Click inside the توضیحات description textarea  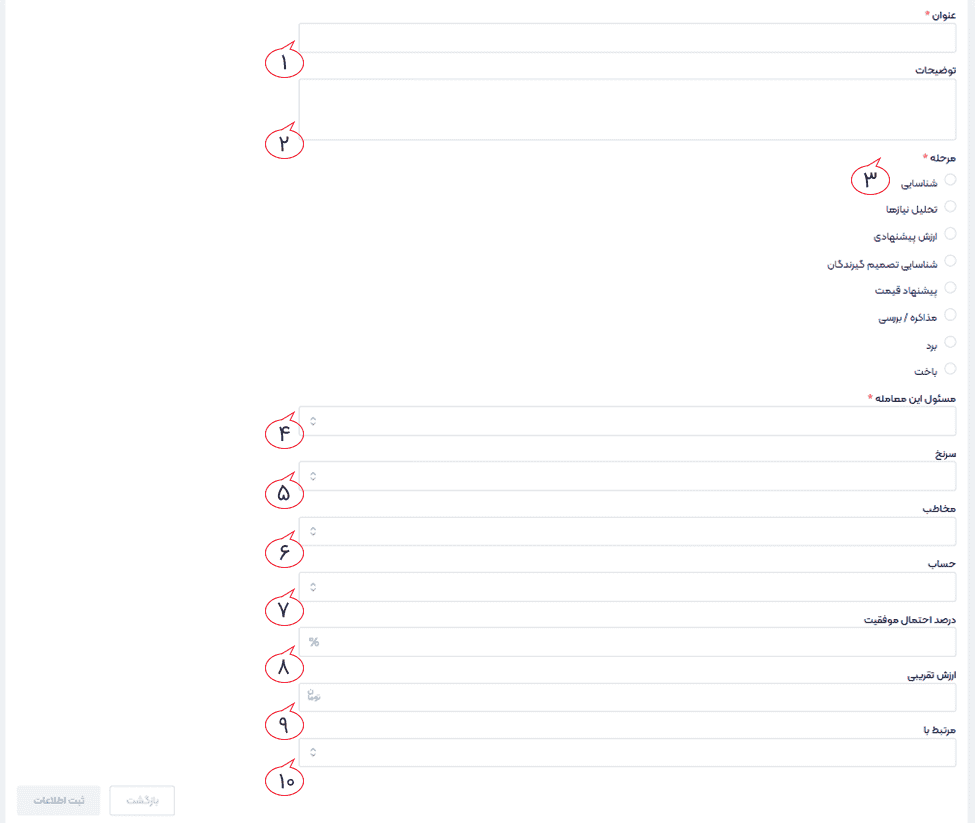click(x=627, y=109)
